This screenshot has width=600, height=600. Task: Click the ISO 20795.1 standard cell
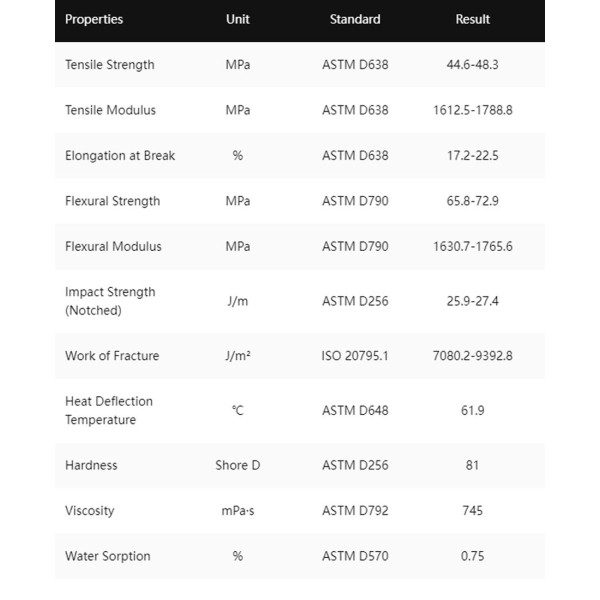tap(355, 356)
